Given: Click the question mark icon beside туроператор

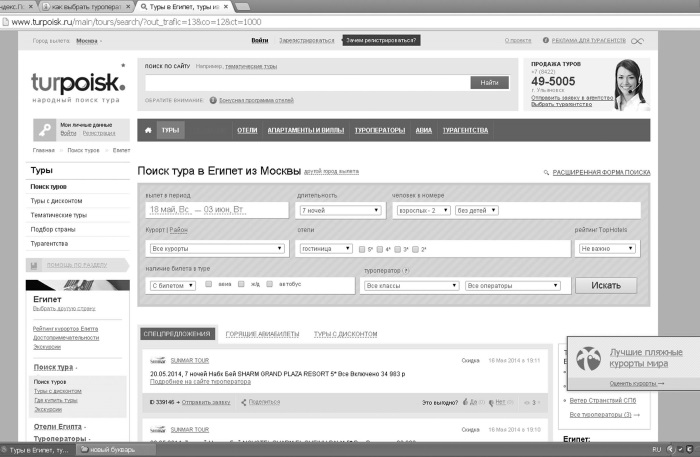Looking at the screenshot, I should pos(406,269).
